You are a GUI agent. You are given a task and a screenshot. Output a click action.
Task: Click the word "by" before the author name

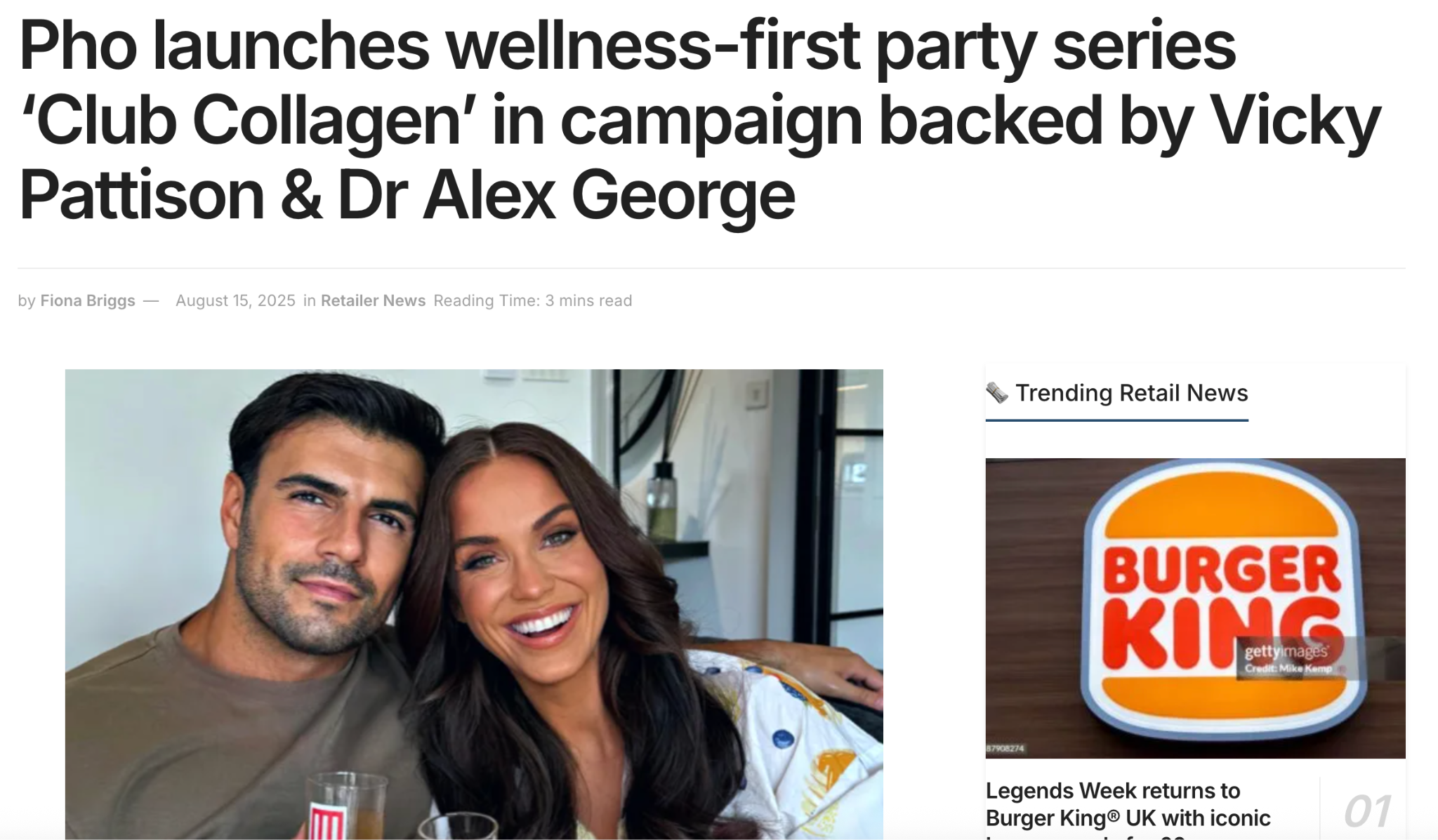27,300
